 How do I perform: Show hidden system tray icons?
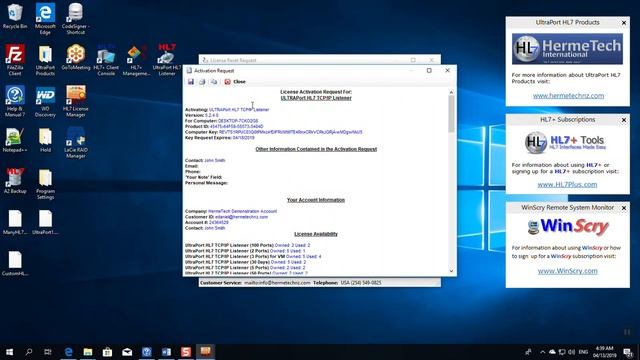542,352
